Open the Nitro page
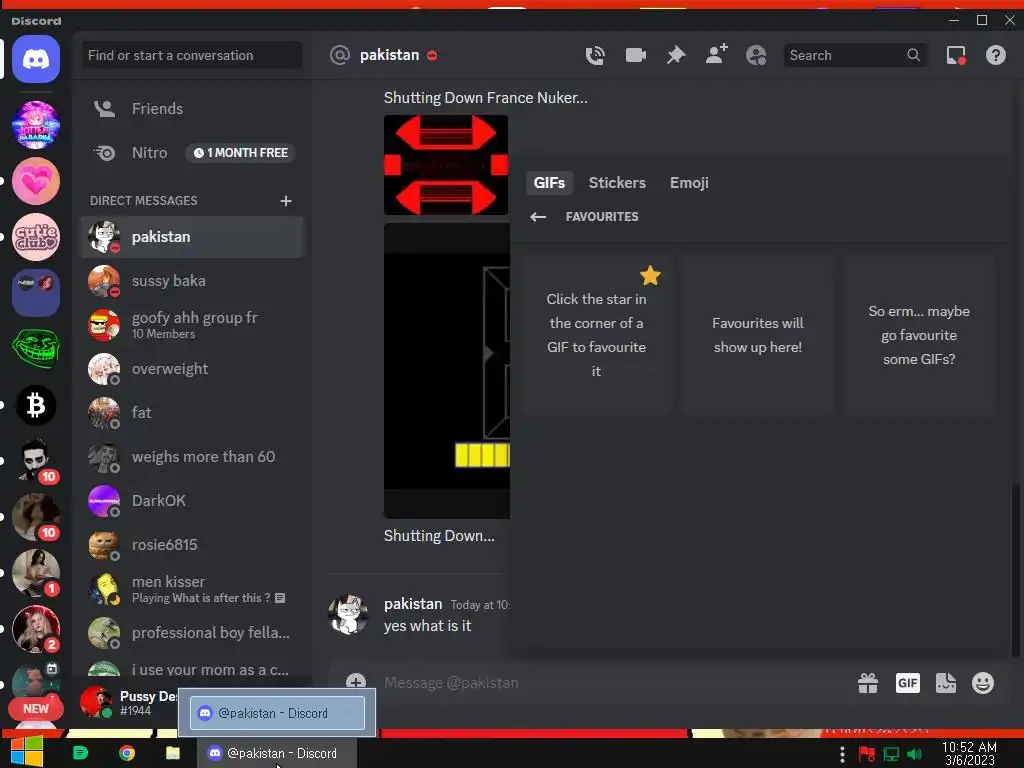The image size is (1024, 768). pyautogui.click(x=191, y=153)
